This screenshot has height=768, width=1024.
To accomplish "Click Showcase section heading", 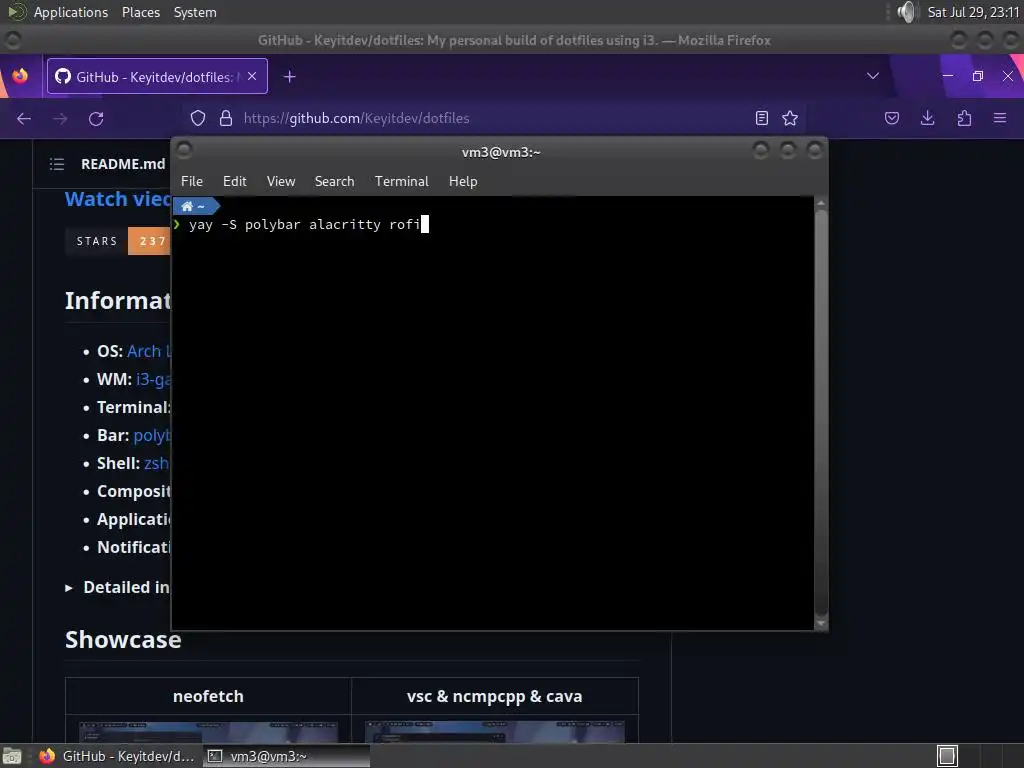I will [123, 639].
